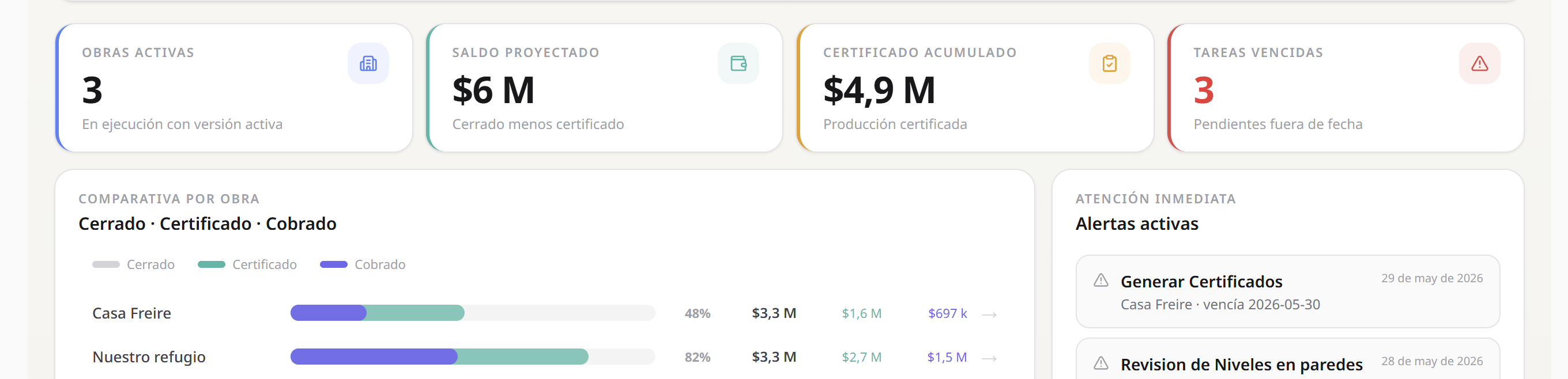
Task: Click the 82% value in Nuestro refugio row
Action: pos(698,358)
